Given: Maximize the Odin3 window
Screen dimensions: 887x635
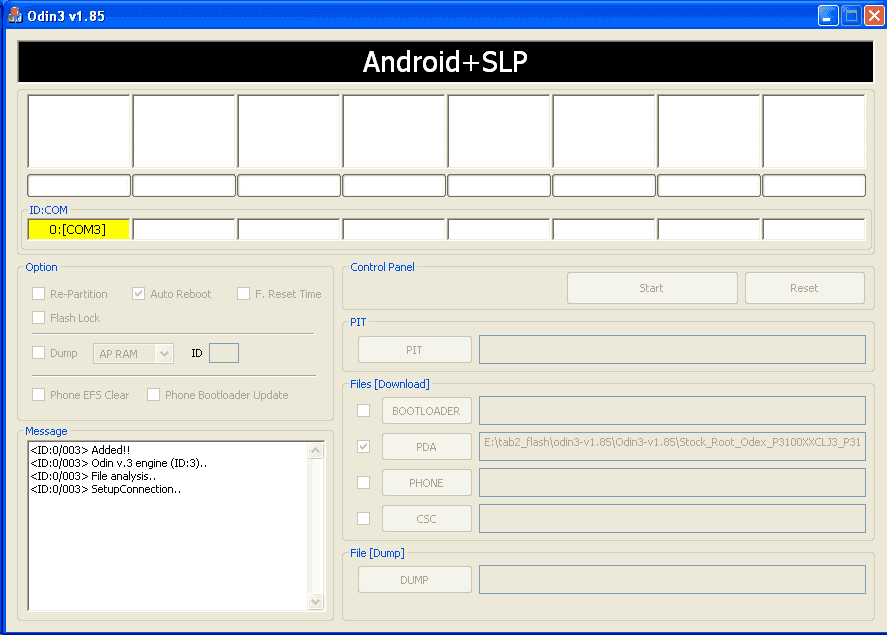Looking at the screenshot, I should tap(851, 16).
